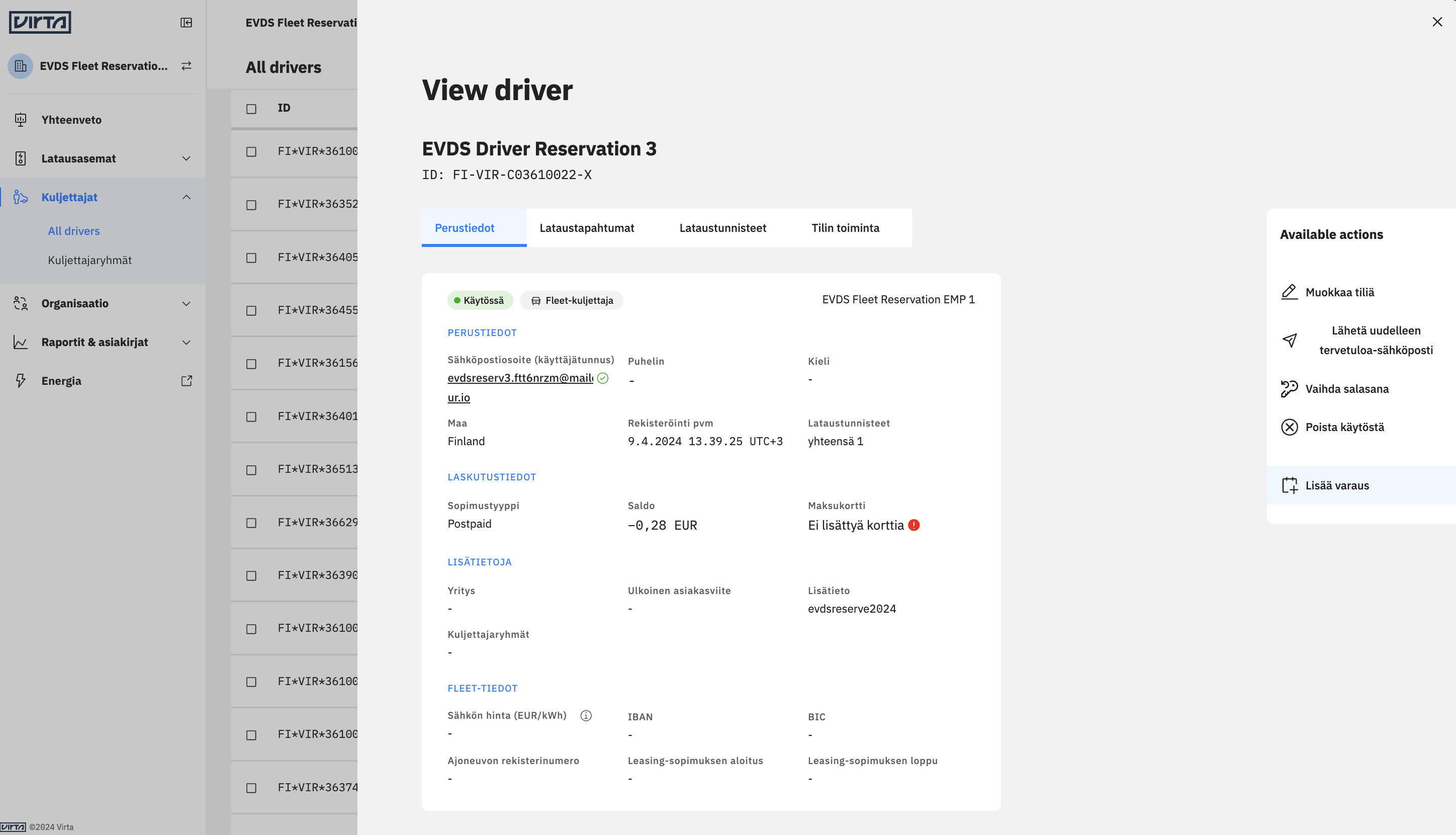Screen dimensions: 1456x835
Task: Check the row FI*VIR*36156 checkbox
Action: tap(251, 364)
